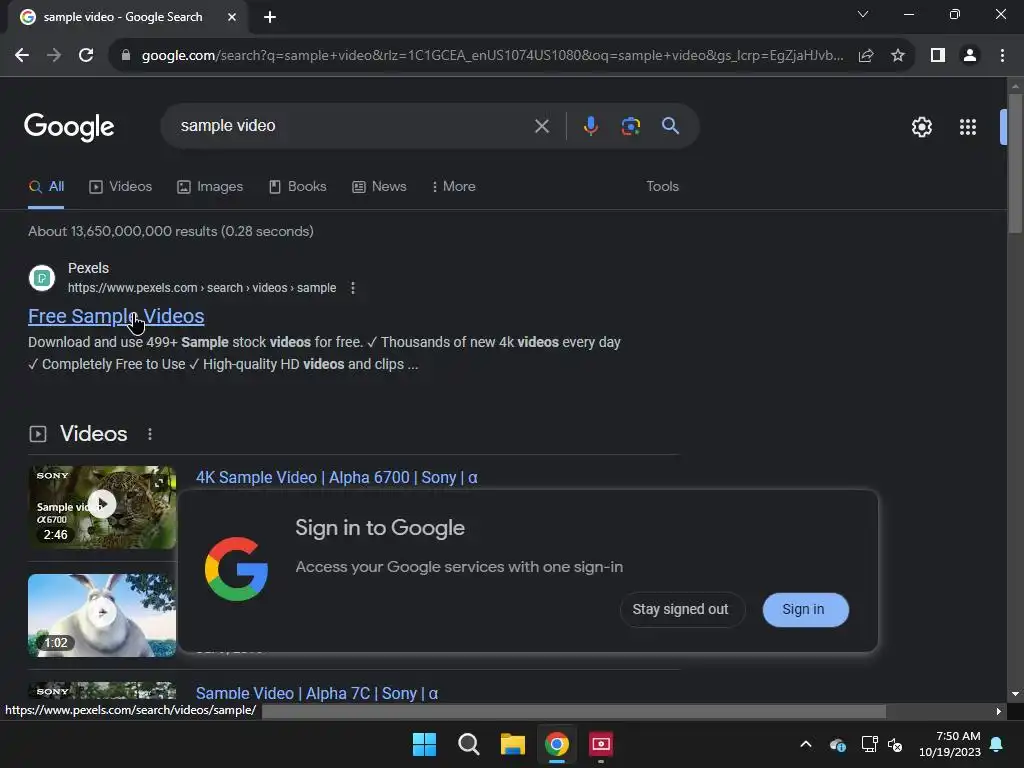Open the Pexels result three-dot options

pyautogui.click(x=353, y=288)
